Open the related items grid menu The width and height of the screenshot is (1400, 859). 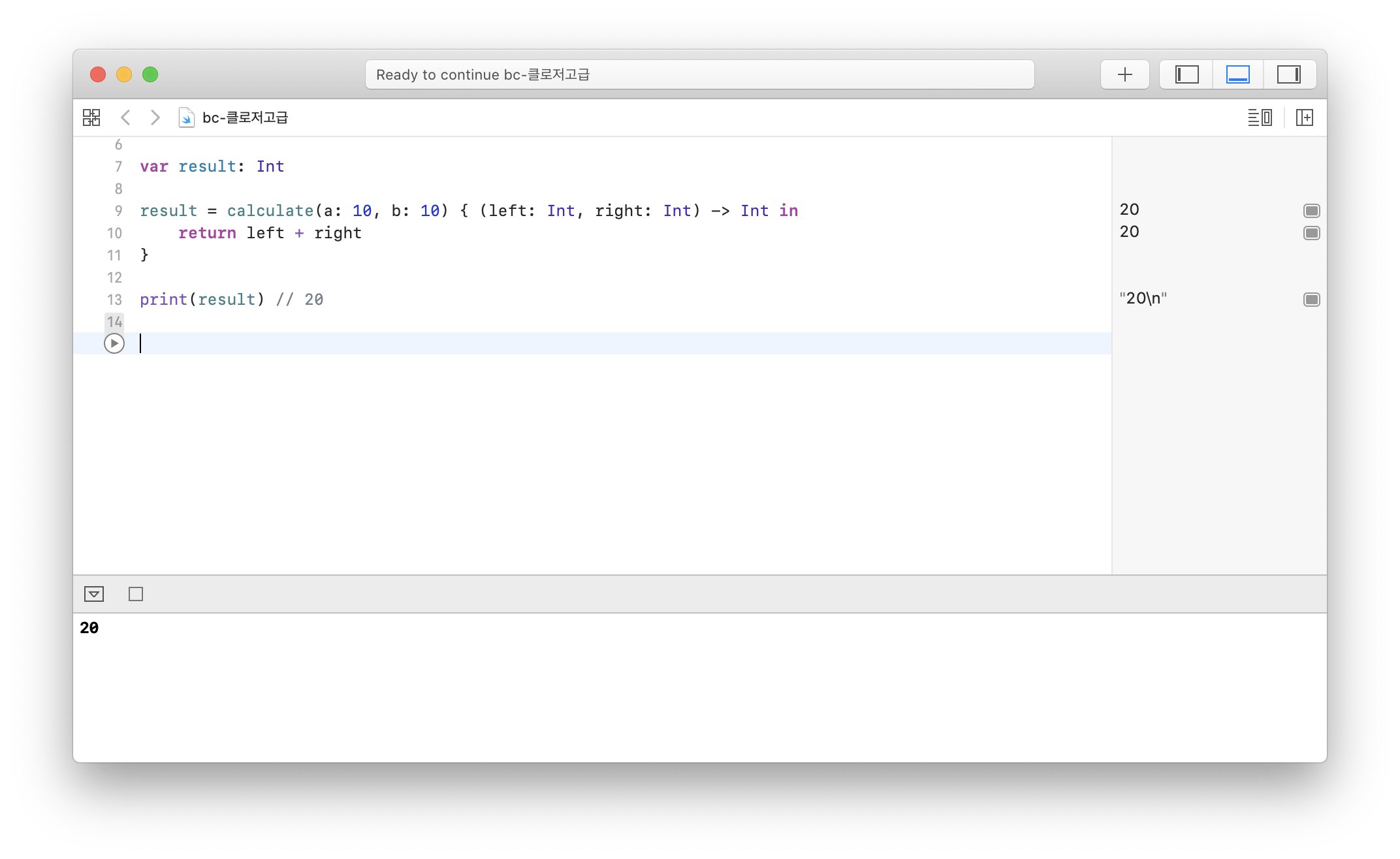91,117
